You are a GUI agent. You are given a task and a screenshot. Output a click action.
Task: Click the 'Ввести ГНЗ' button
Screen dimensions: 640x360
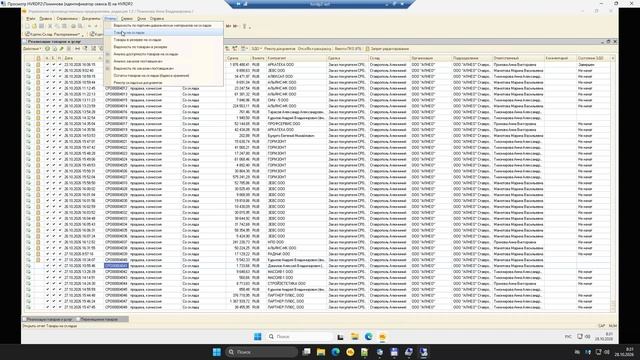348,49
